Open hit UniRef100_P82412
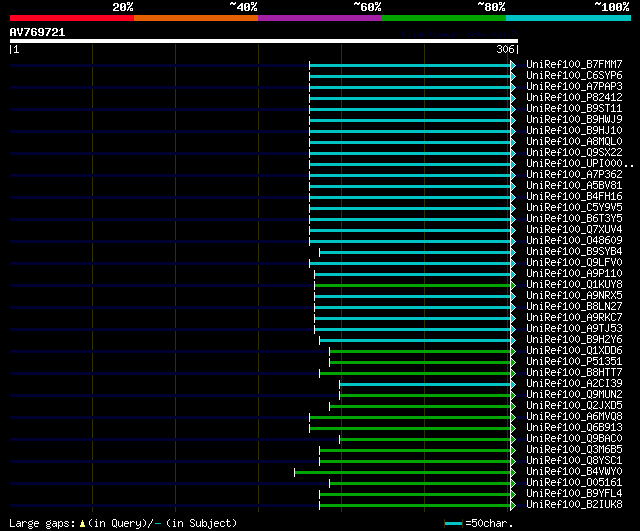 tap(574, 98)
